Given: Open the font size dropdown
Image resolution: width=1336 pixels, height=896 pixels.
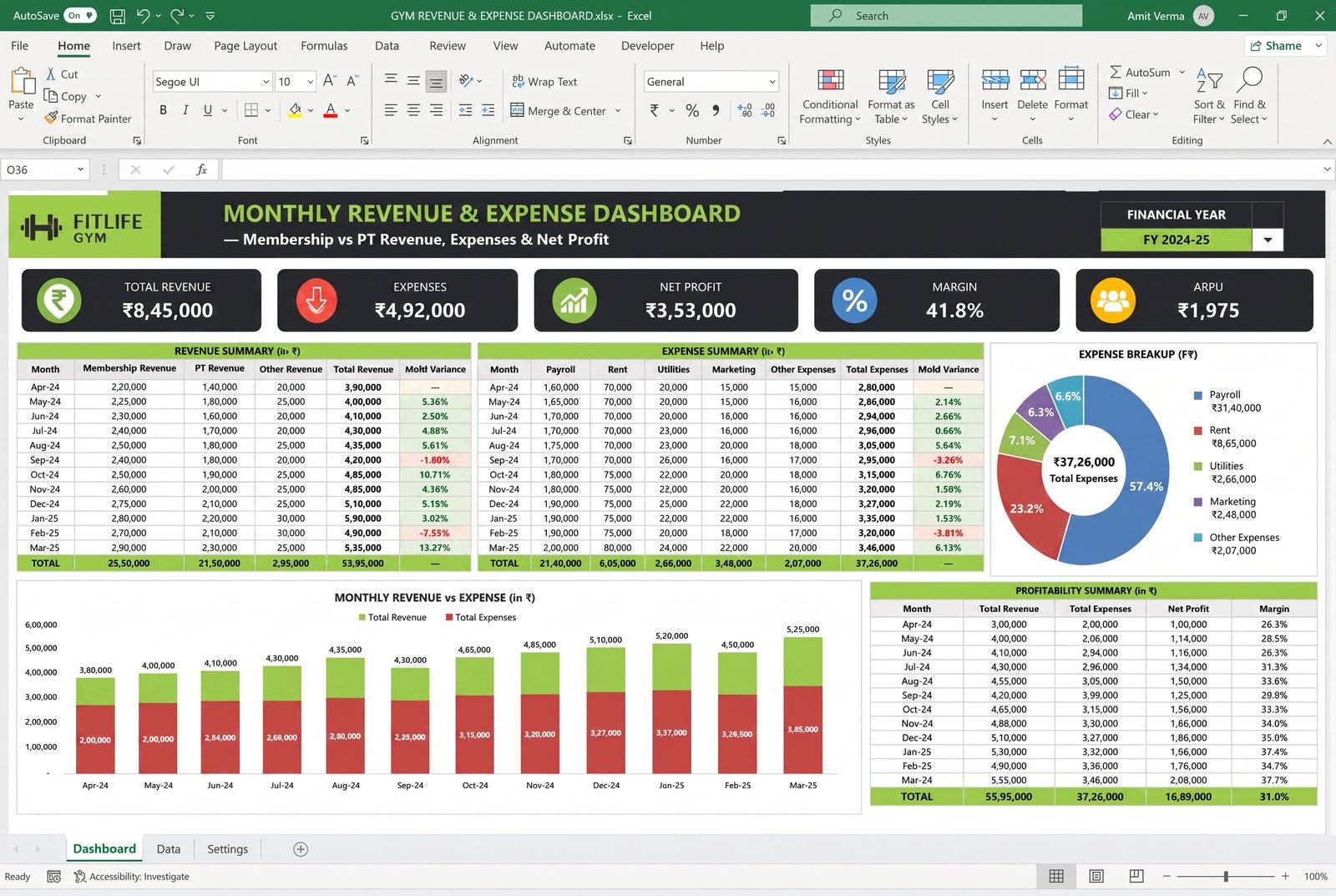Looking at the screenshot, I should click(x=310, y=82).
